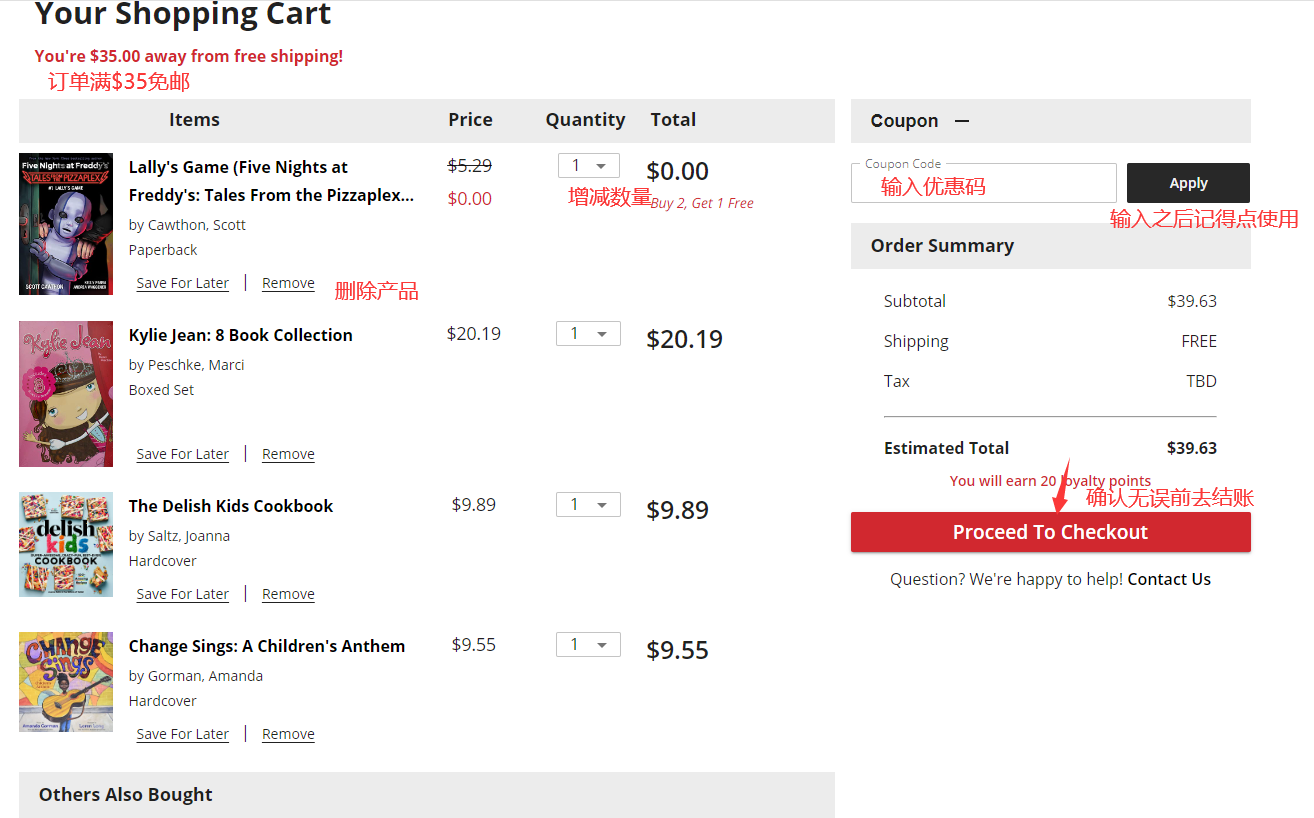
Task: Open quantity dropdown for Lally's Game
Action: coord(588,166)
